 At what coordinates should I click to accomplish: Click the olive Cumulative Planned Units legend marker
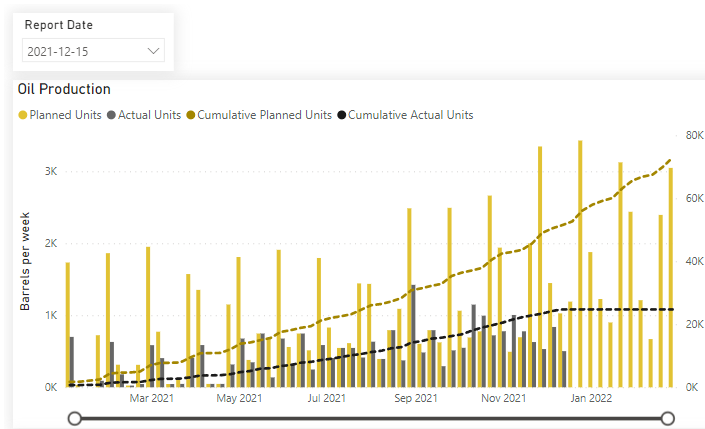coord(190,115)
